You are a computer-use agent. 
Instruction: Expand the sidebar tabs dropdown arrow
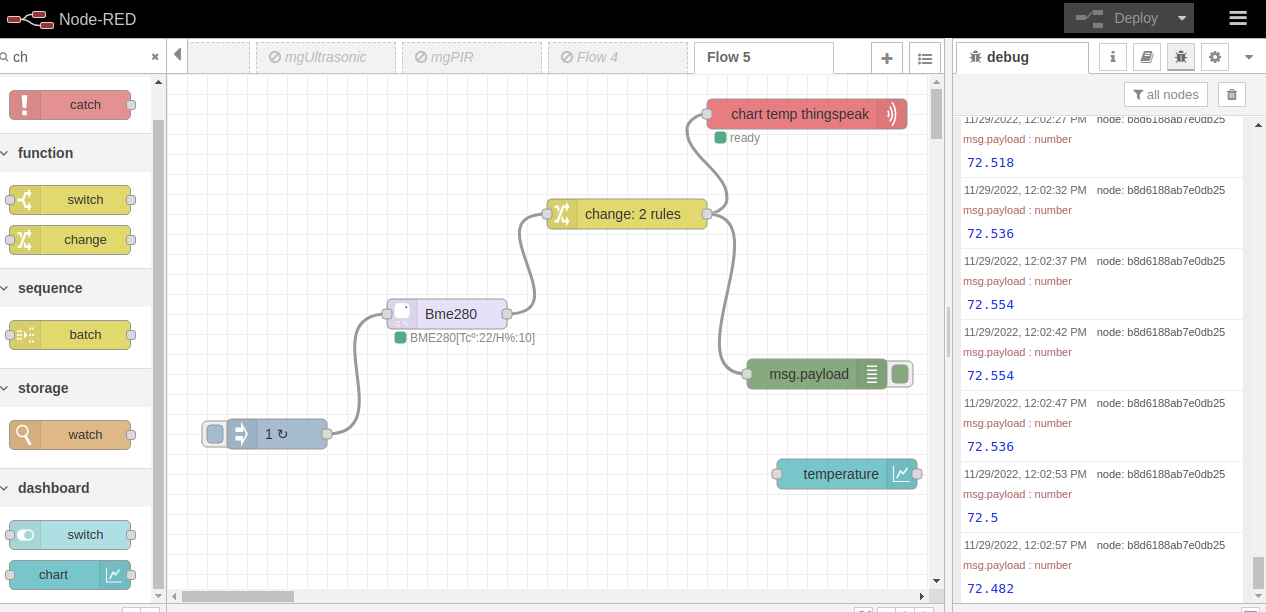(x=1249, y=57)
